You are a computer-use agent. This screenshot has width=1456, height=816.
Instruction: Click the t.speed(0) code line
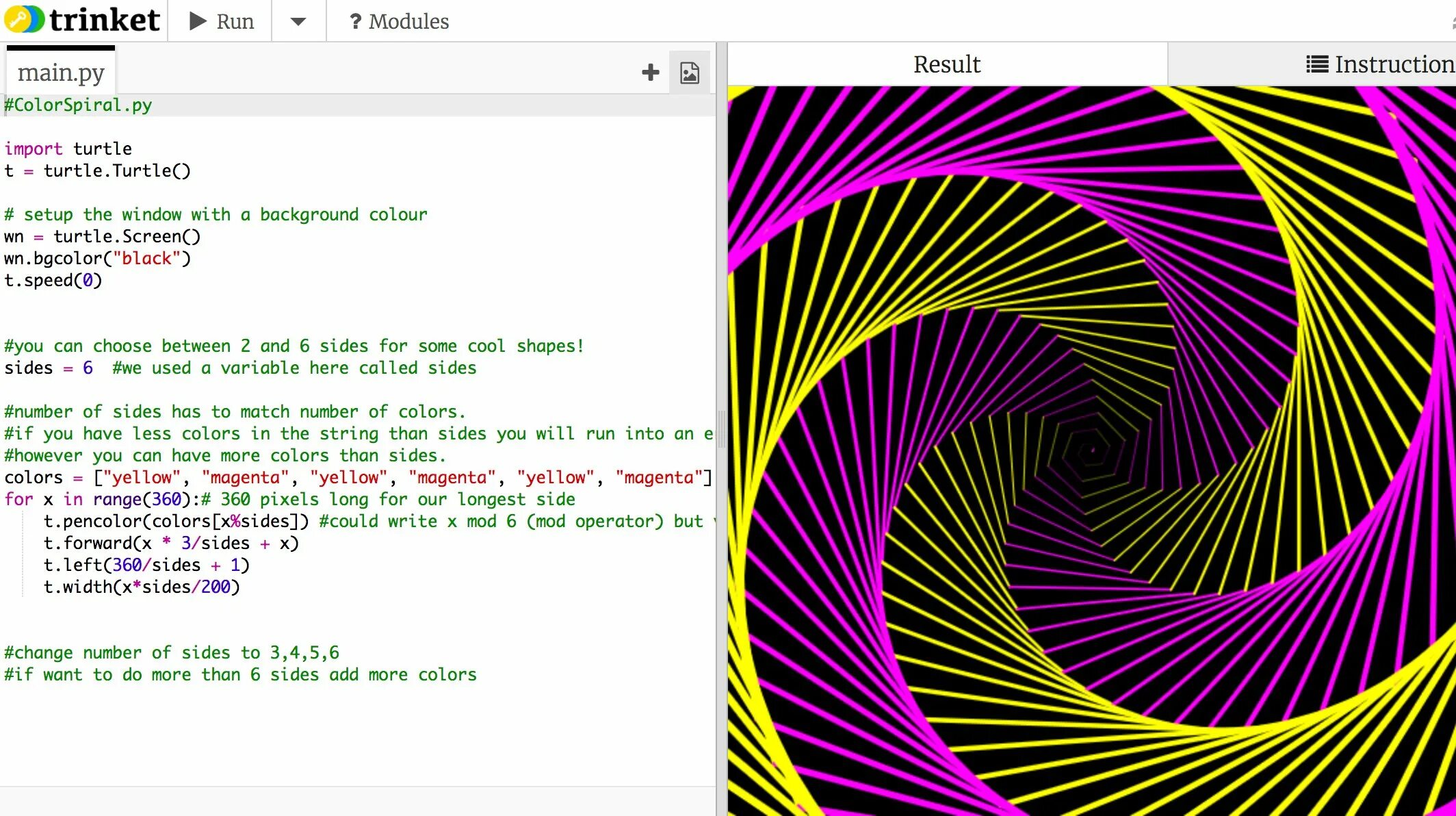pos(53,281)
